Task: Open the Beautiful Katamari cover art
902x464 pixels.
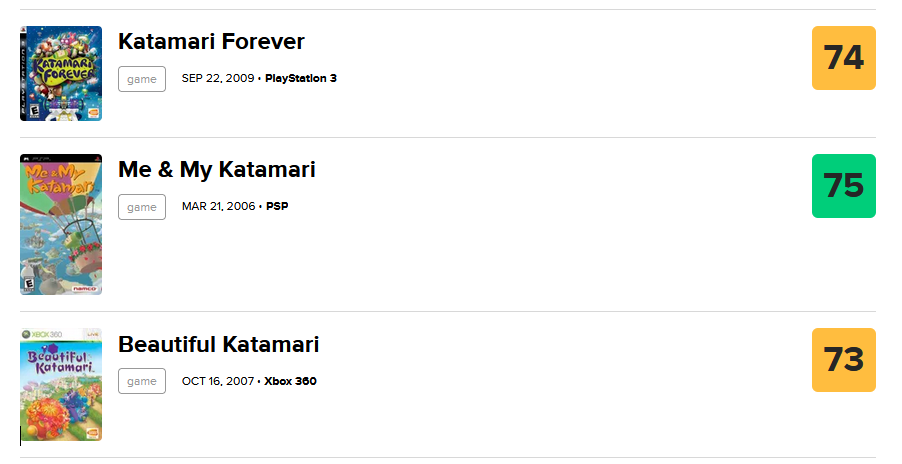Action: (61, 385)
